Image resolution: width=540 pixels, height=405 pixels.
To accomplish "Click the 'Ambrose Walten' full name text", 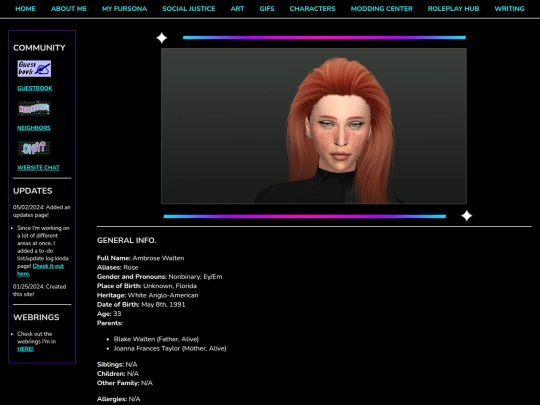I will coord(158,258).
